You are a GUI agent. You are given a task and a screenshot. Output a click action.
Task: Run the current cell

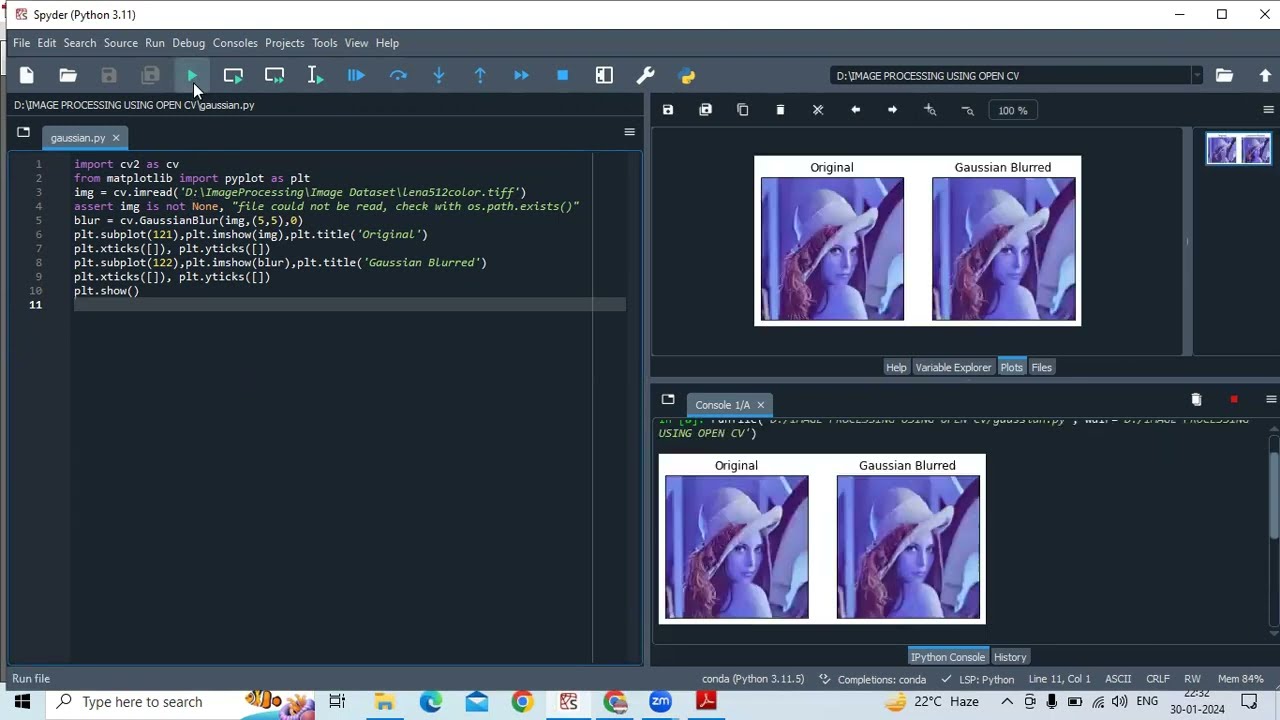[x=233, y=75]
